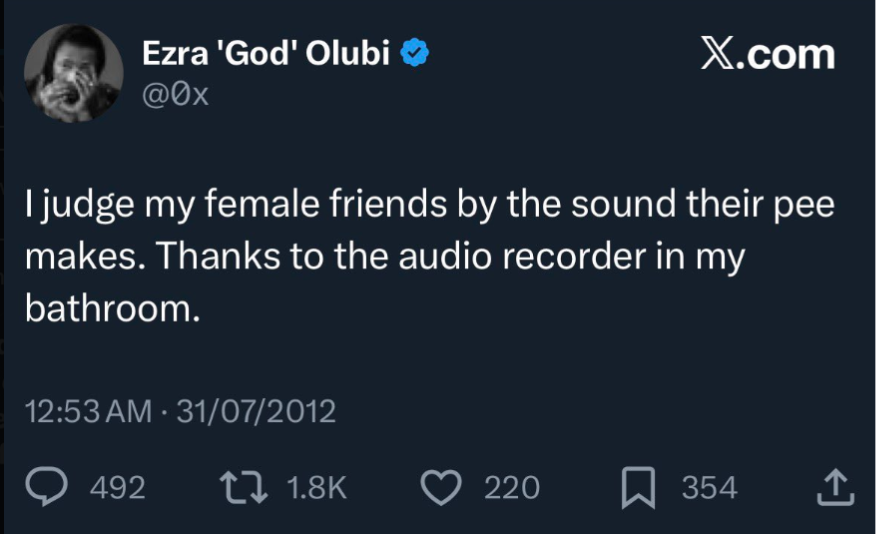Open the share icon for this tweet
Image resolution: width=876 pixels, height=534 pixels.
[x=835, y=487]
